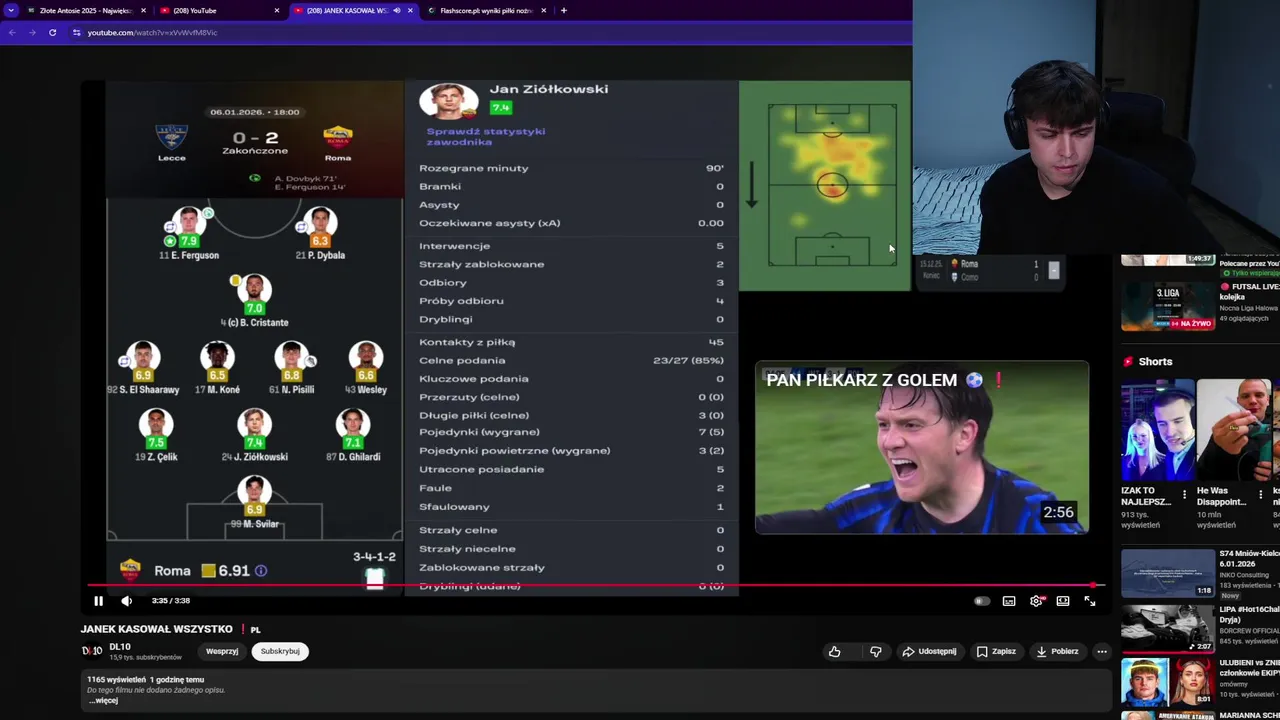Open a new browser tab
The height and width of the screenshot is (720, 1280).
tap(563, 10)
